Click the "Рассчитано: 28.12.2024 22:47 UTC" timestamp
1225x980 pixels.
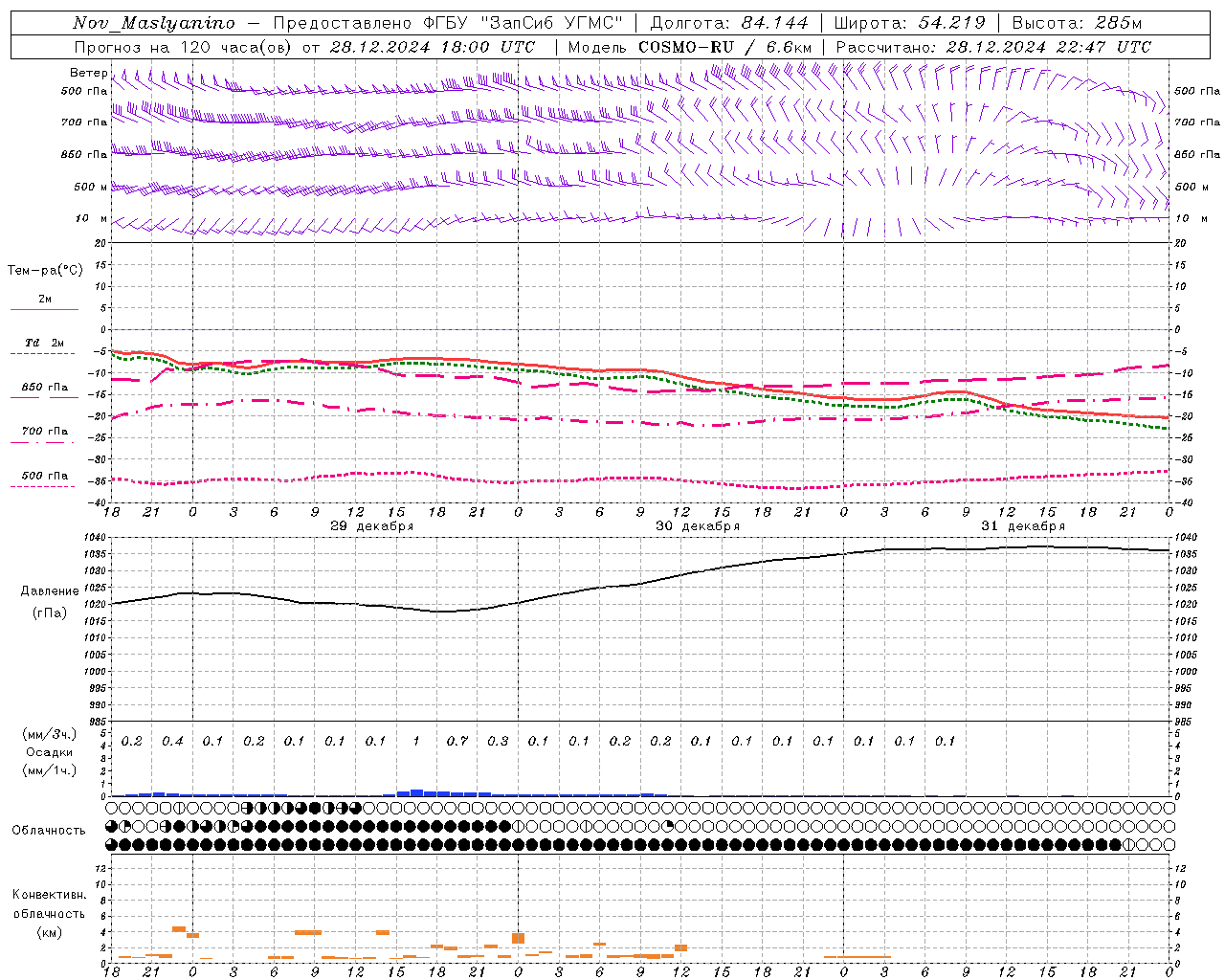click(x=992, y=47)
